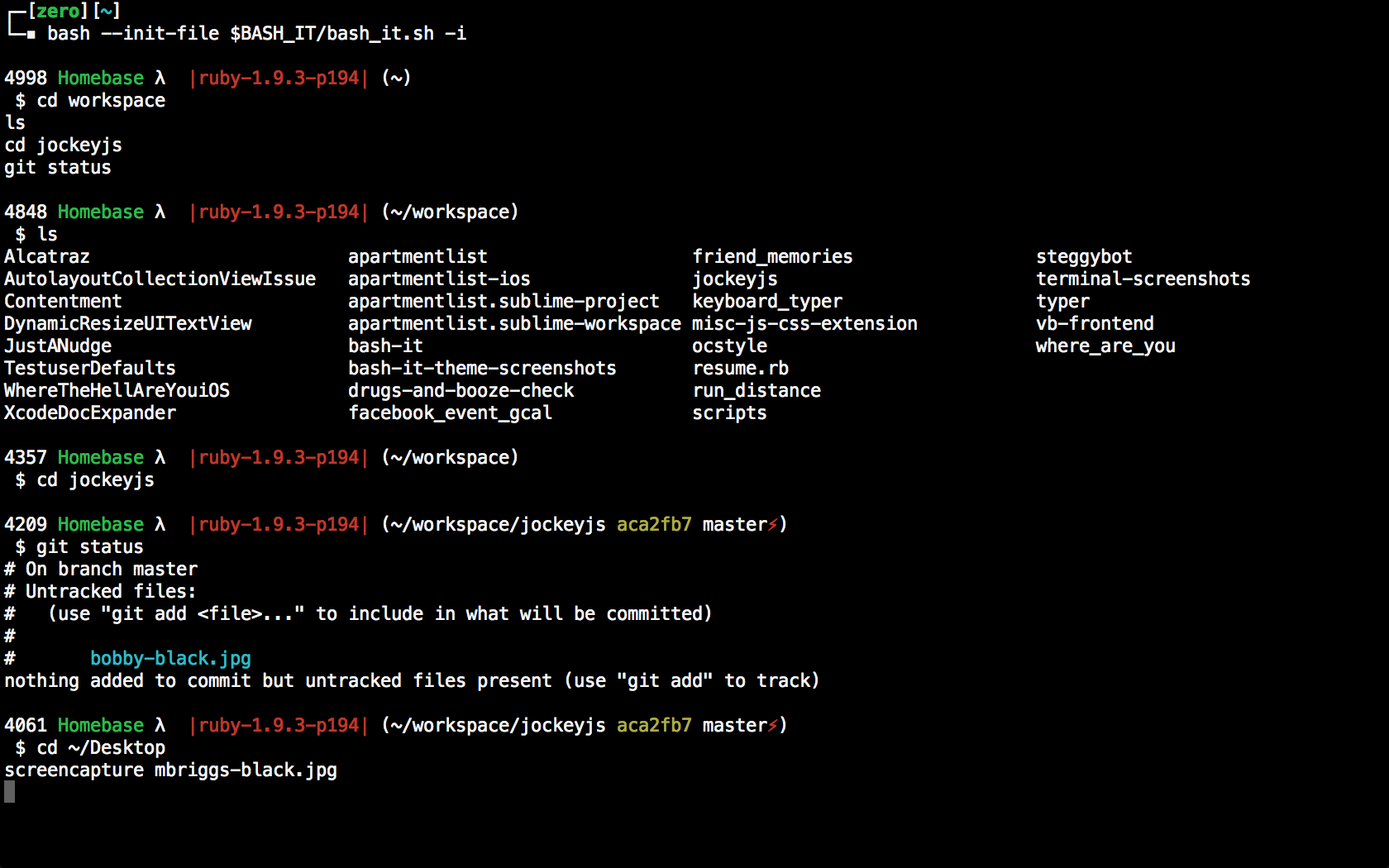The width and height of the screenshot is (1389, 868).
Task: Click the where_are_you directory name
Action: (1105, 346)
